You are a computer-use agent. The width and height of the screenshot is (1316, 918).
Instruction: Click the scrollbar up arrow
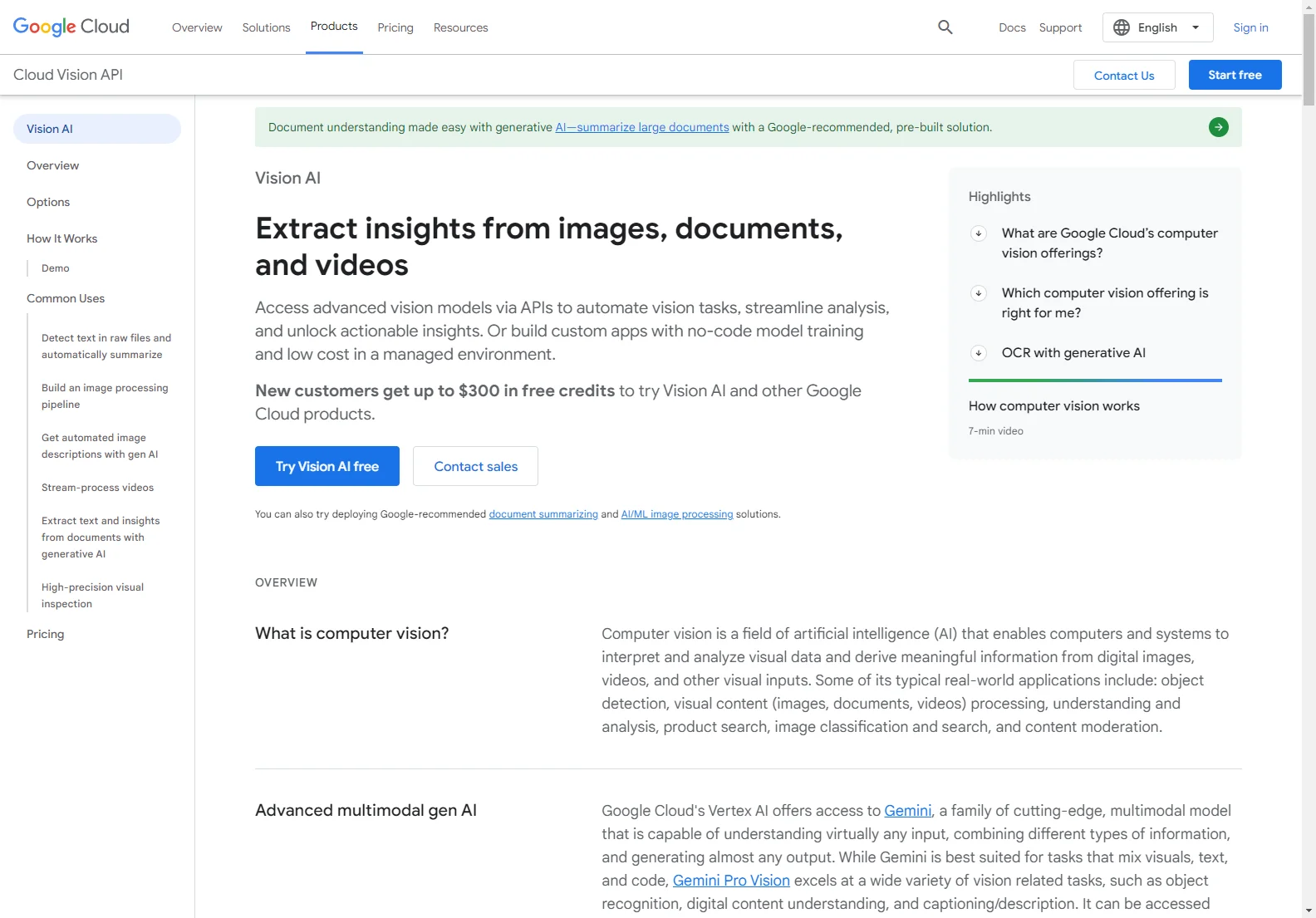1309,7
